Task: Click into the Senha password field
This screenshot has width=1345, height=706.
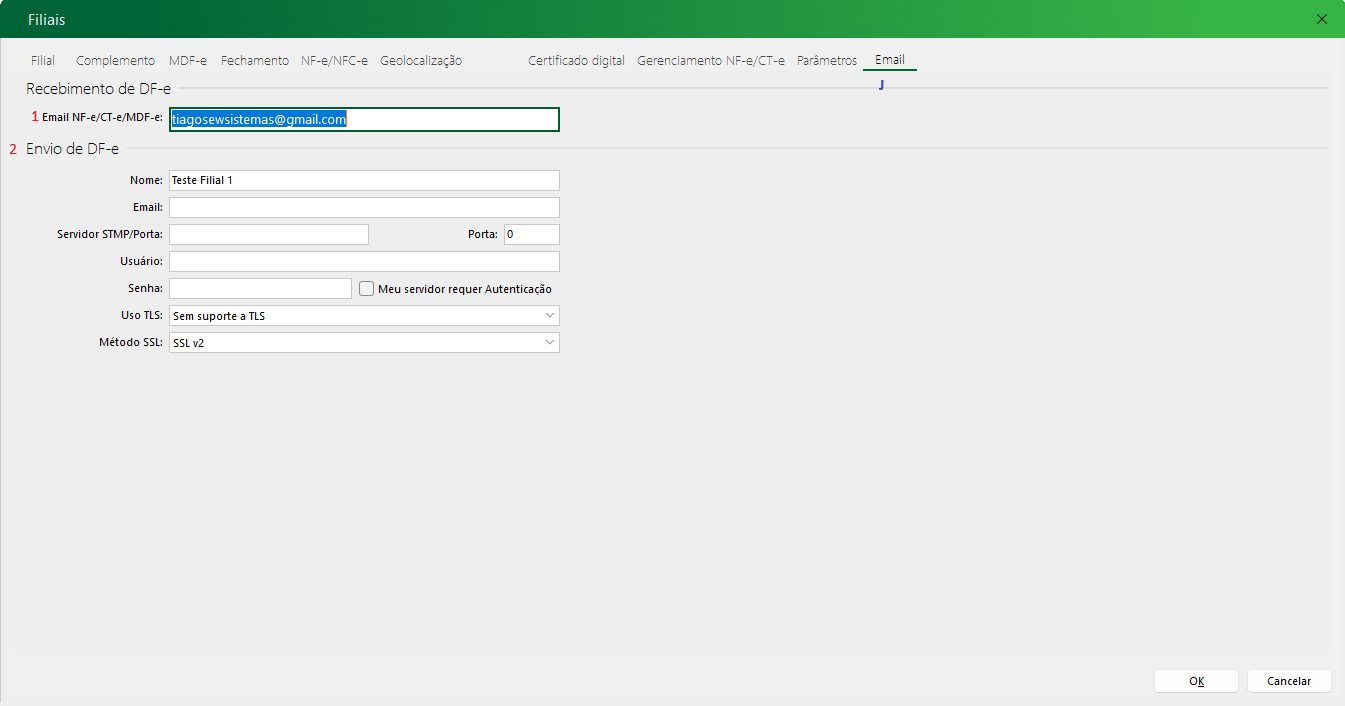Action: point(260,289)
